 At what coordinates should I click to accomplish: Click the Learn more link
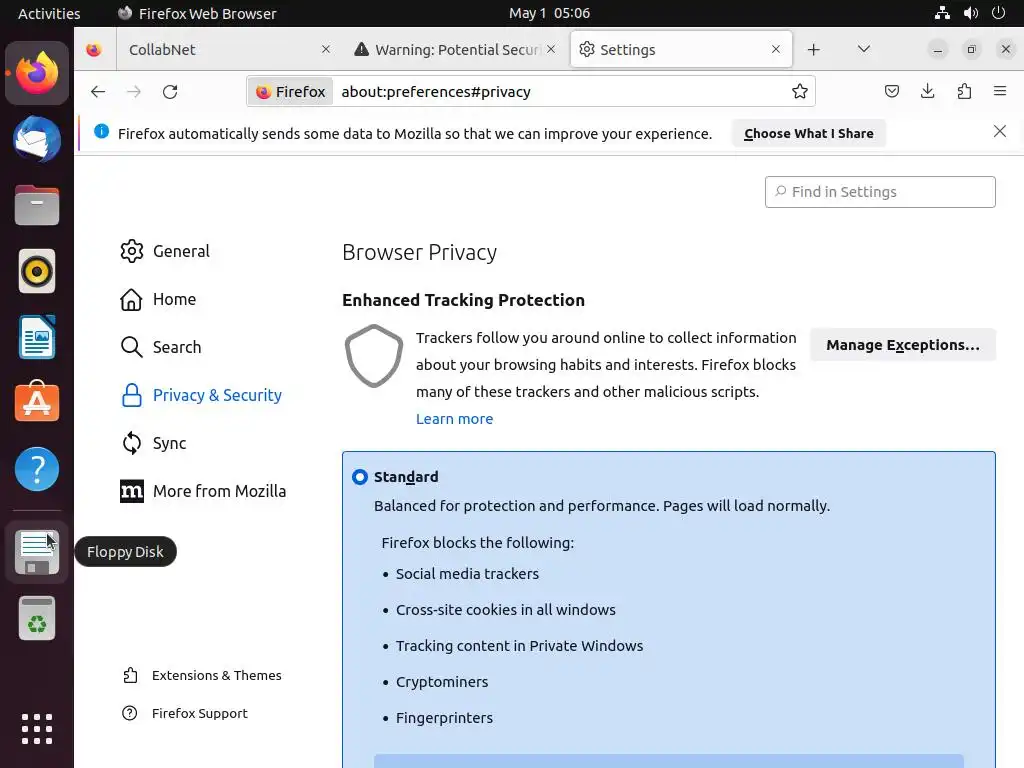coord(454,419)
